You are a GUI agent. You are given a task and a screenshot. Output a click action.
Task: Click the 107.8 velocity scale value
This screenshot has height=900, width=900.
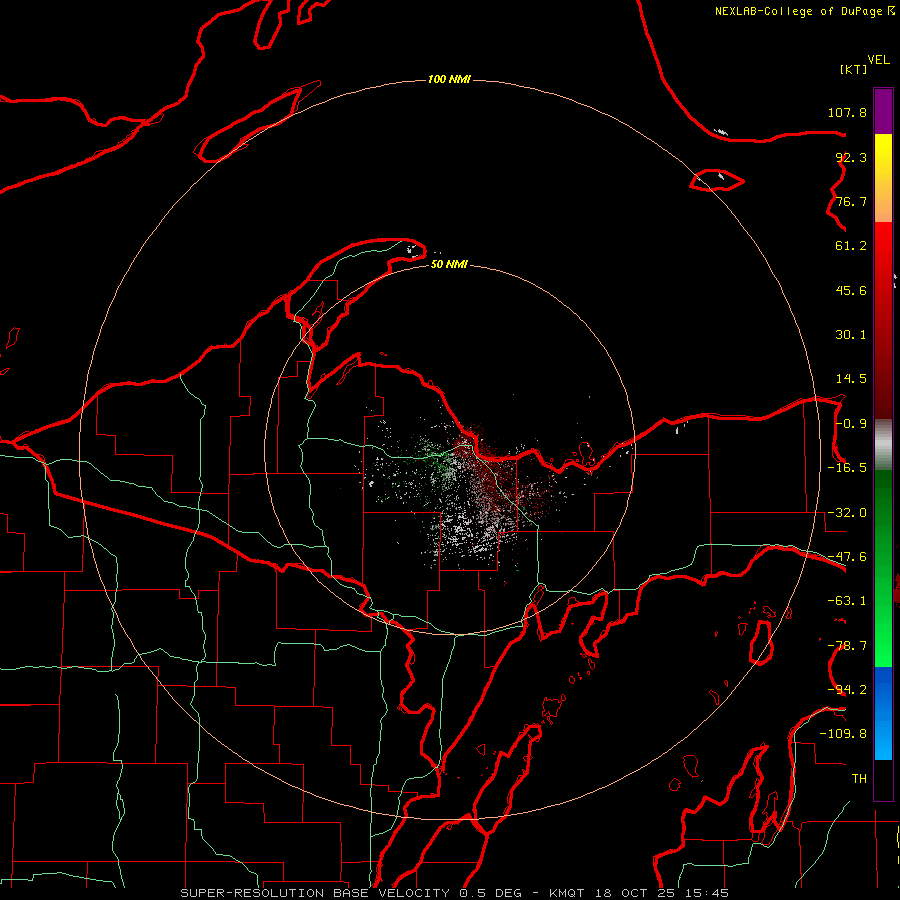(847, 112)
